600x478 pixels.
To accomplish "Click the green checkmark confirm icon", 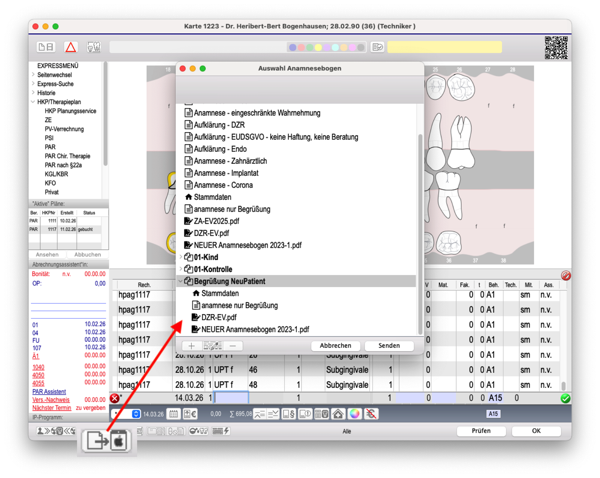I will pos(566,398).
